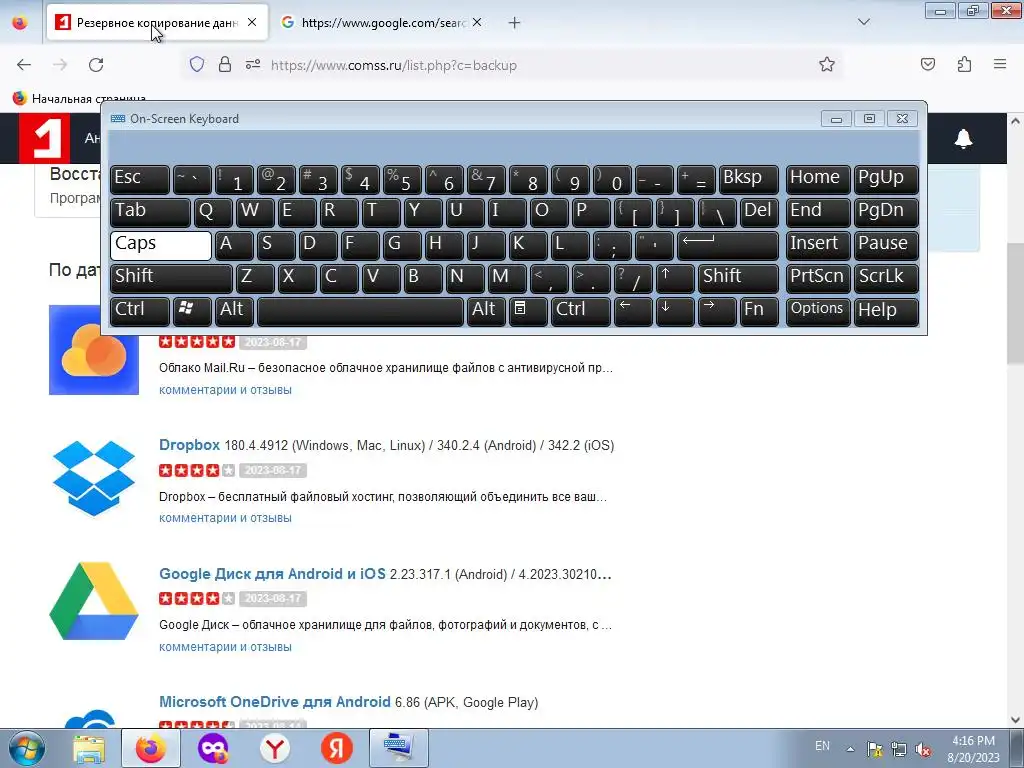Open the site permissions icon in the address bar

pyautogui.click(x=253, y=64)
